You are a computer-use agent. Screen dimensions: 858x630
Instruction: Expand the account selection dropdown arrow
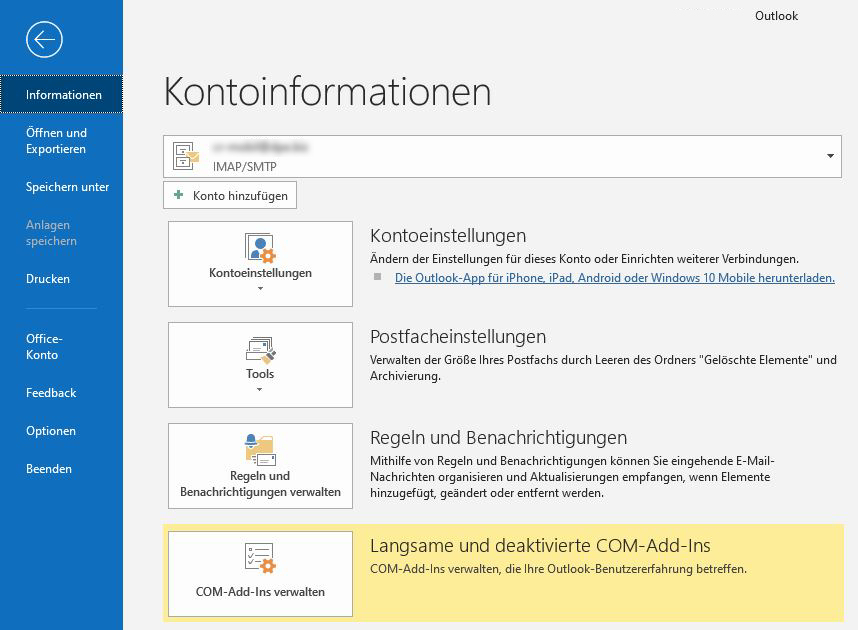tap(830, 156)
